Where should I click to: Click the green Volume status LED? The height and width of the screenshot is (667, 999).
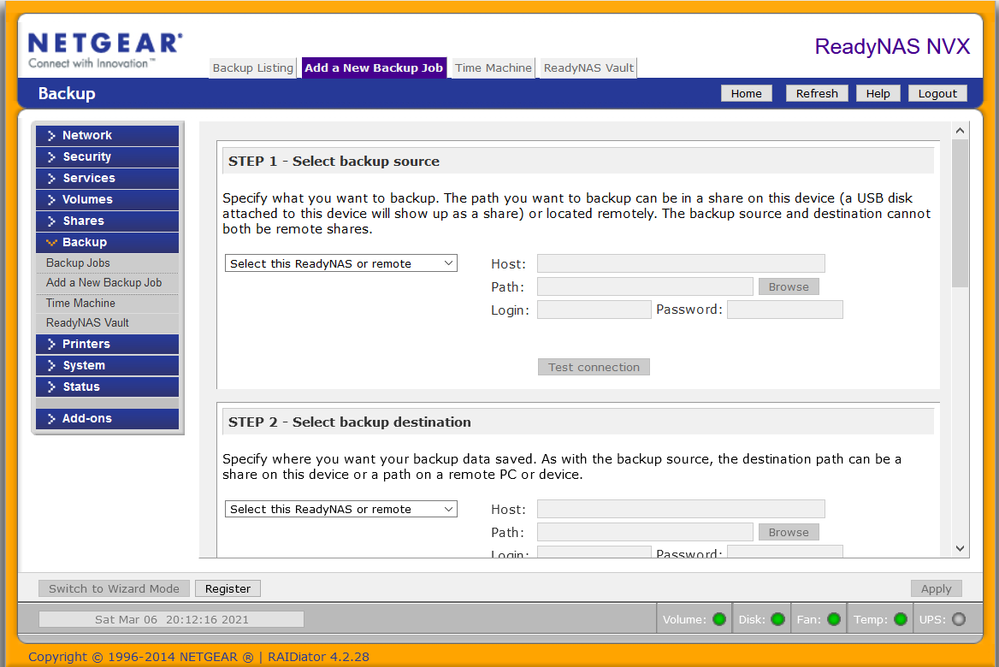click(719, 619)
